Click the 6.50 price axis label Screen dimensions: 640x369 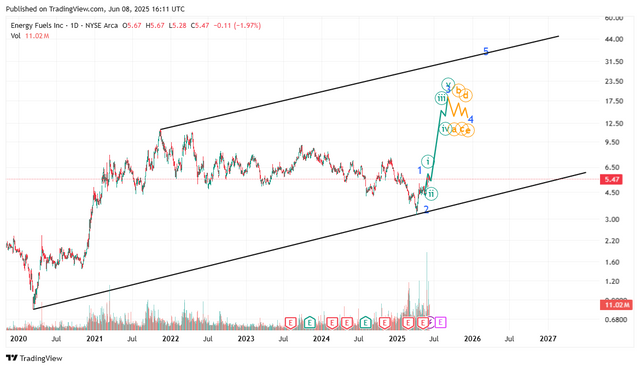pos(613,167)
